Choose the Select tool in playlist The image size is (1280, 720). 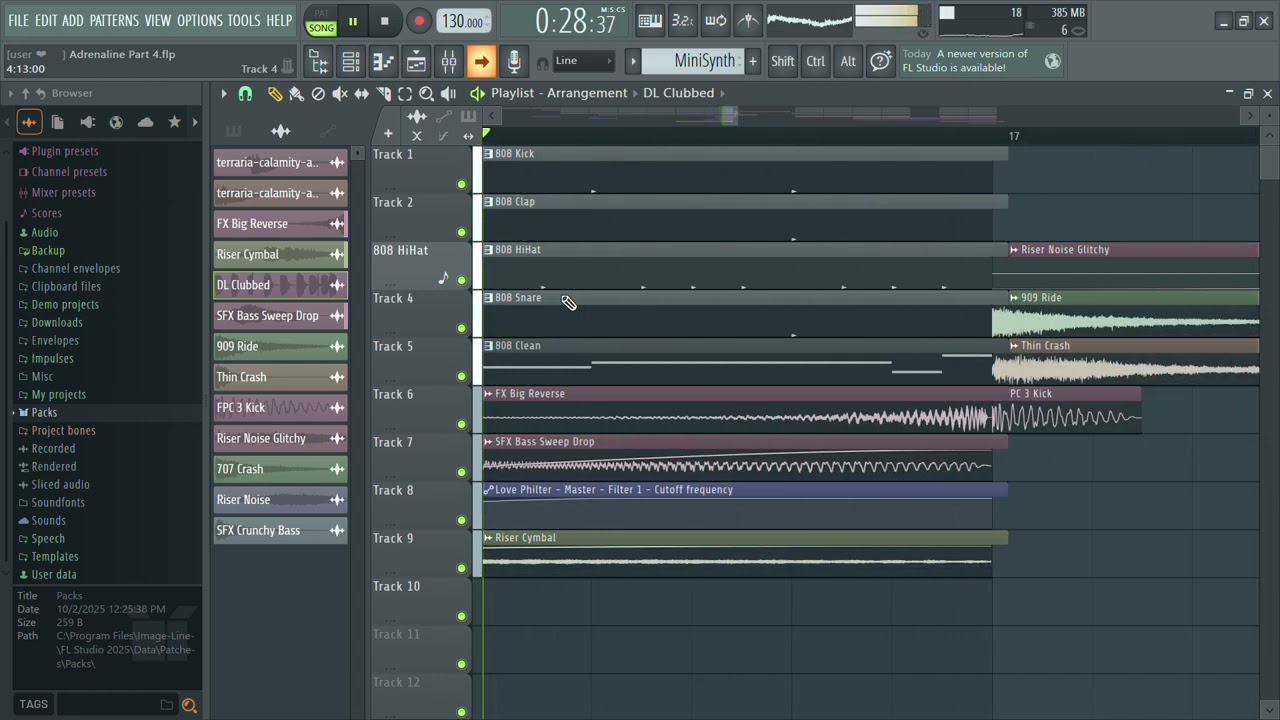point(405,93)
